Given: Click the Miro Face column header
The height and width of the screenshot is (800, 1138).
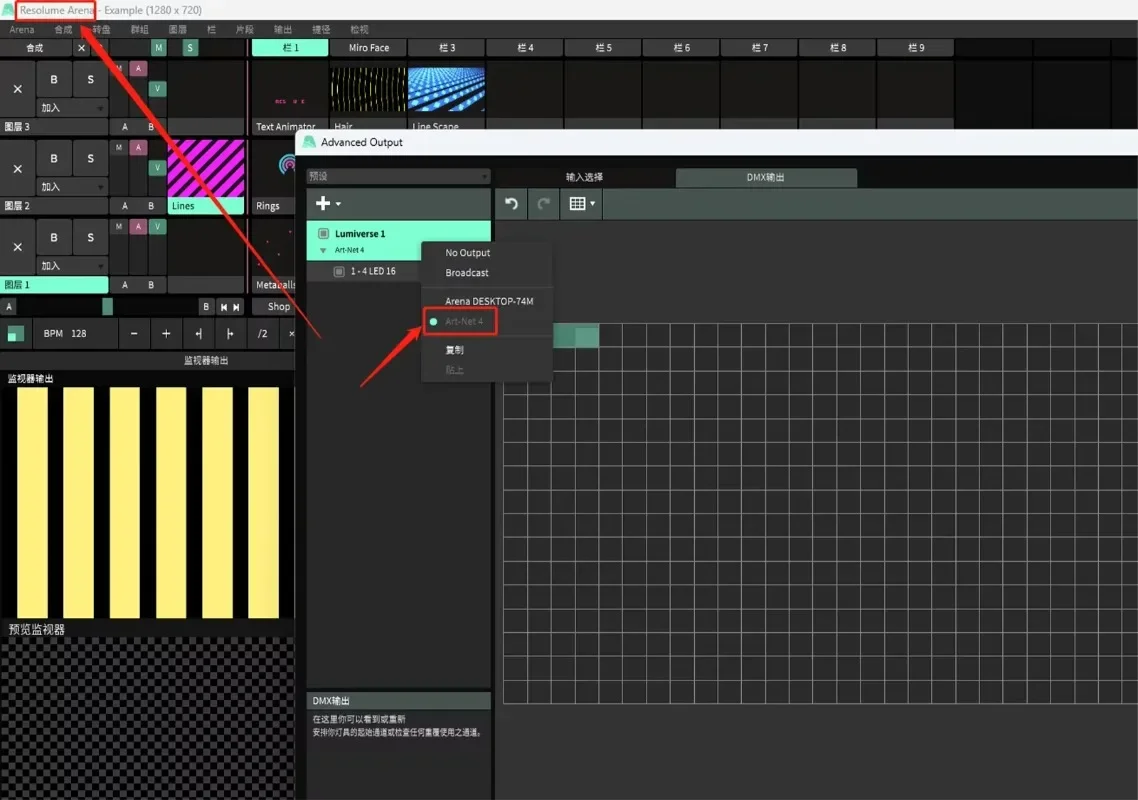Looking at the screenshot, I should 368,48.
